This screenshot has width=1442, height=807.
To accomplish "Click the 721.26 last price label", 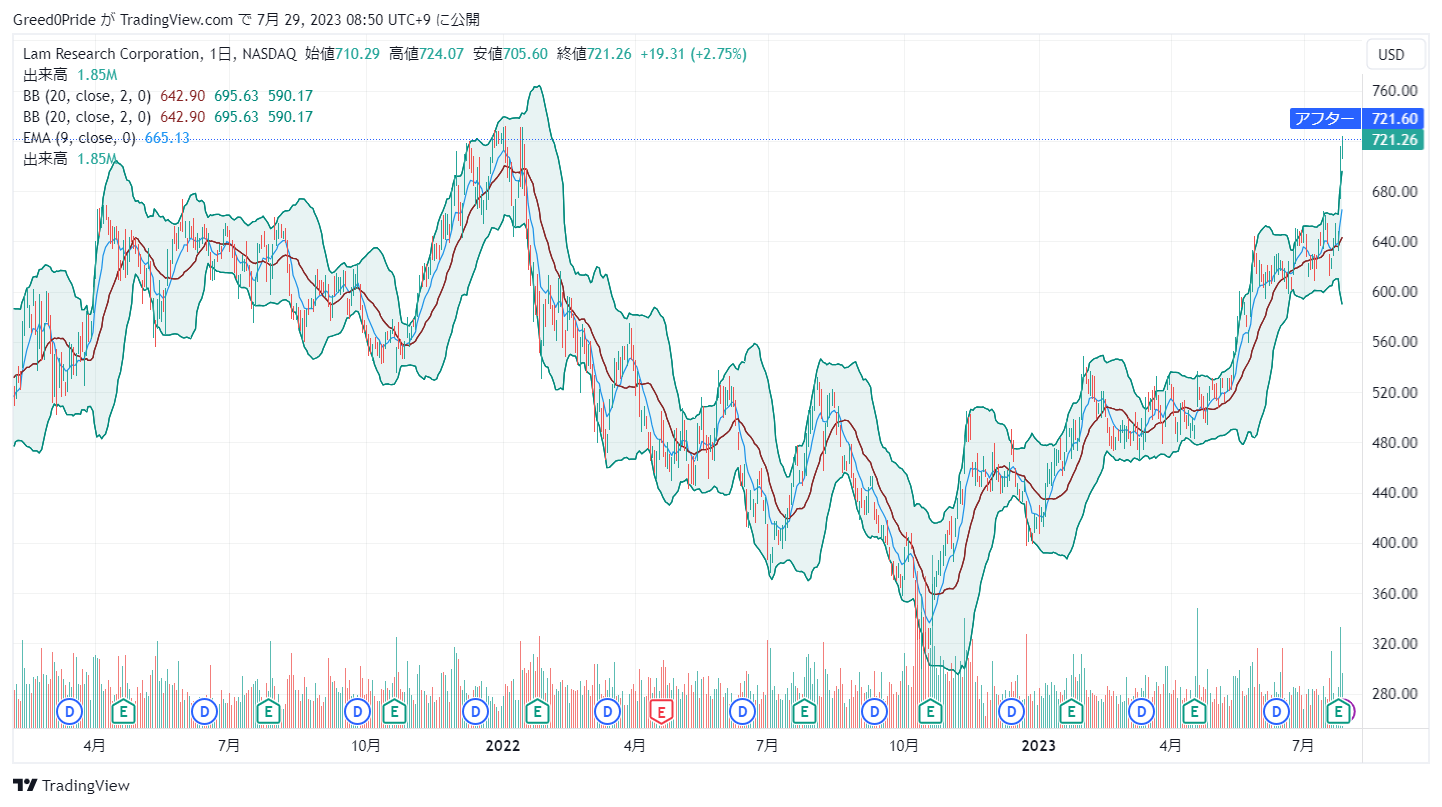I will click(1394, 140).
